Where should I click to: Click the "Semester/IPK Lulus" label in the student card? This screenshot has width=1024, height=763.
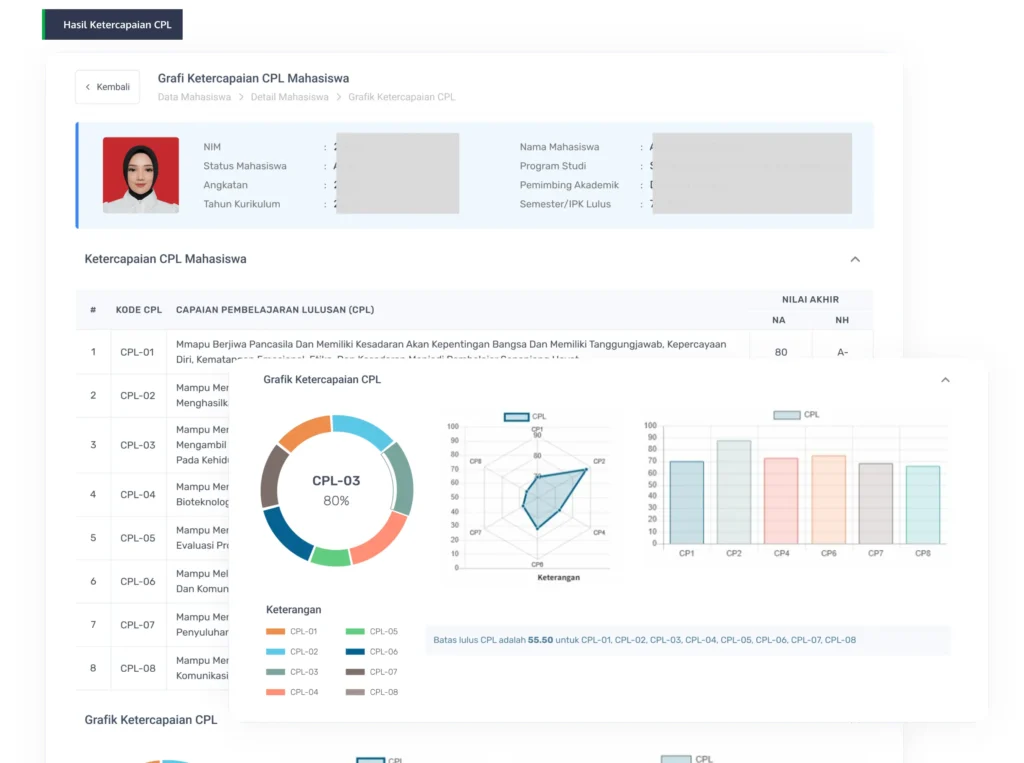point(565,204)
